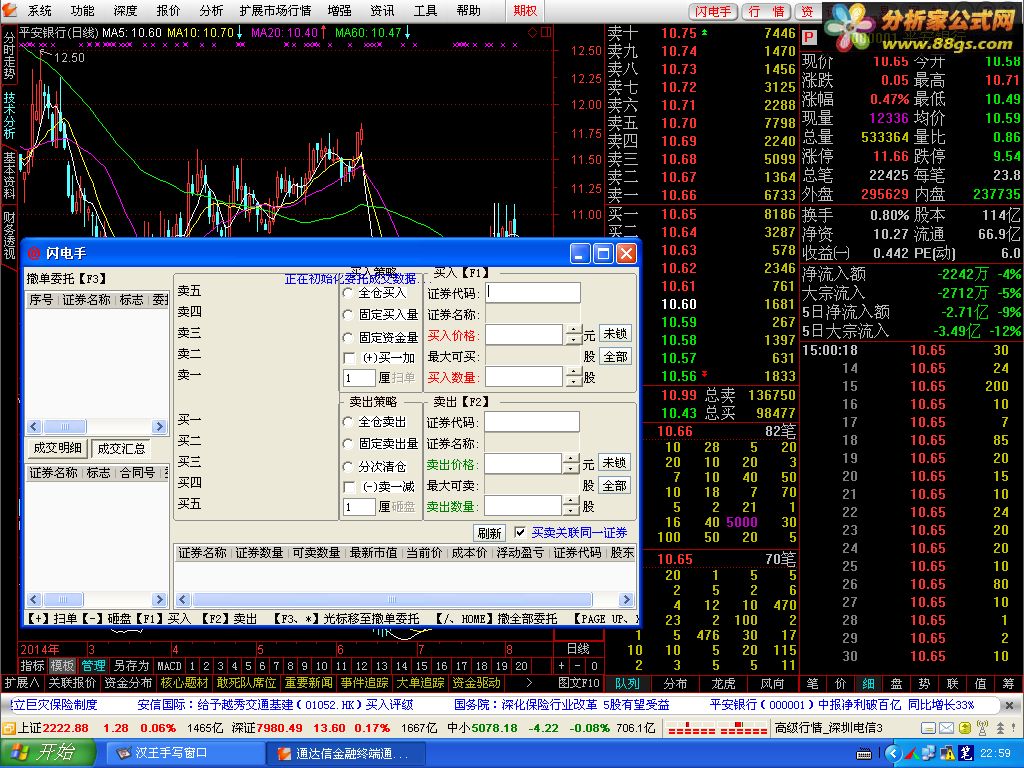Image resolution: width=1024 pixels, height=768 pixels.
Task: Select the MACD indicator button
Action: 169,666
